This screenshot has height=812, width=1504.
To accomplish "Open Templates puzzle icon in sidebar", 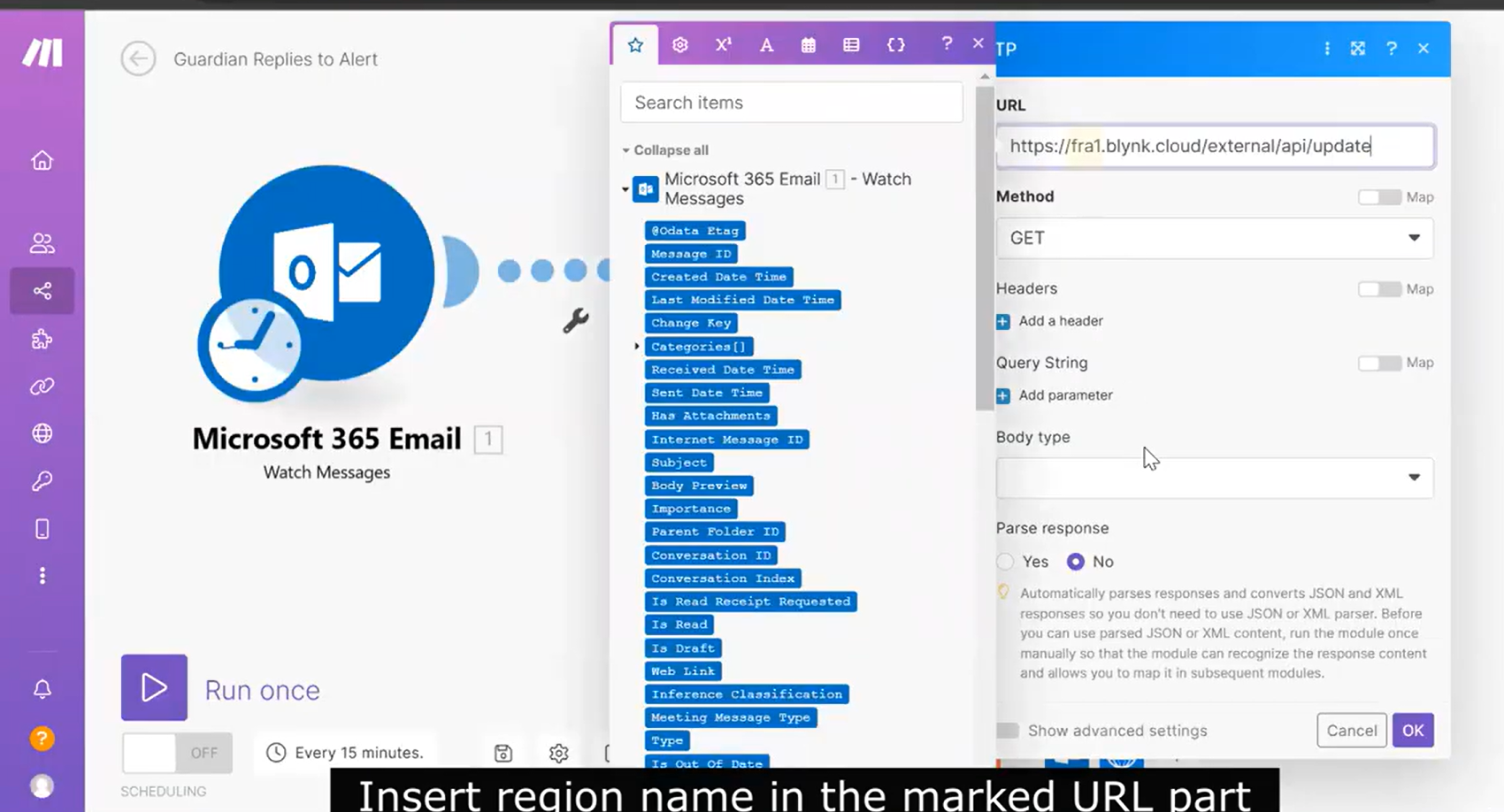I will [42, 339].
